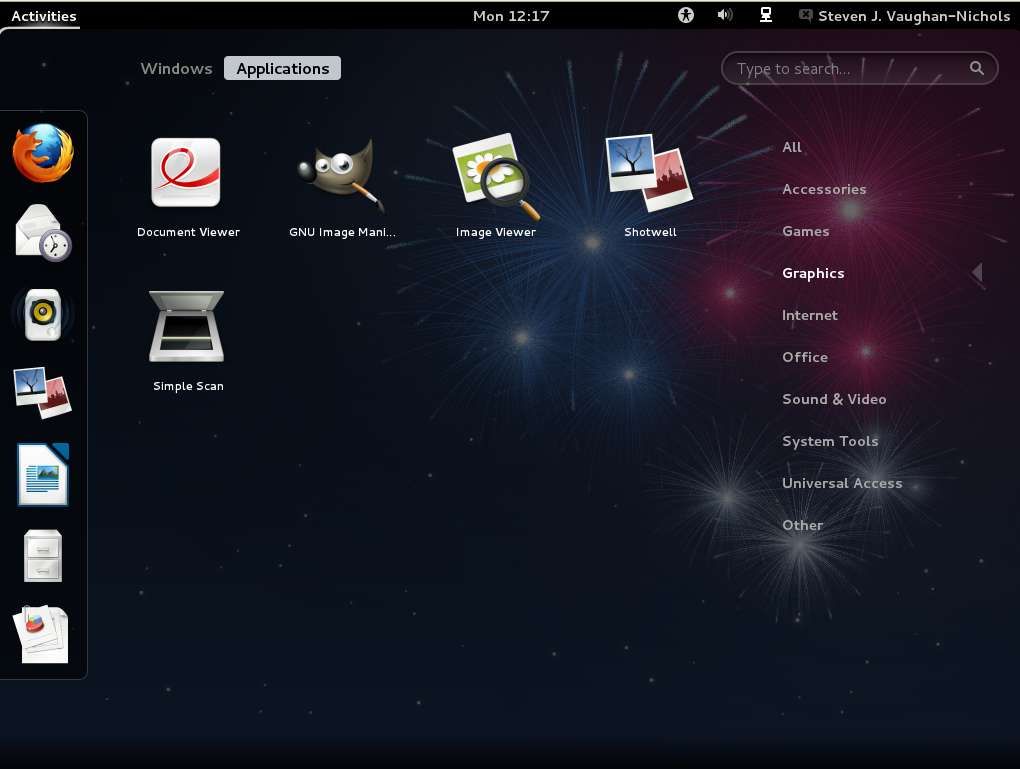Open the Steven J. Vaughan-Nichols user menu
The height and width of the screenshot is (769, 1020).
point(903,15)
